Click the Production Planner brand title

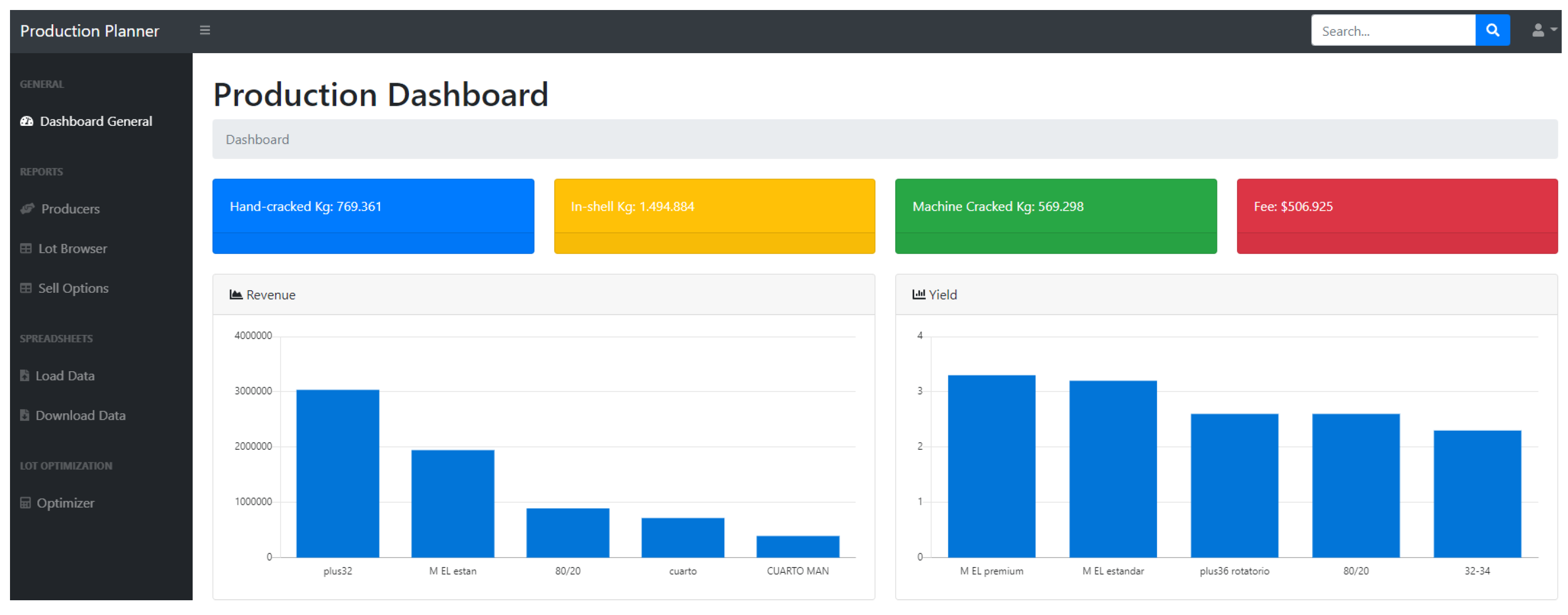click(x=89, y=31)
